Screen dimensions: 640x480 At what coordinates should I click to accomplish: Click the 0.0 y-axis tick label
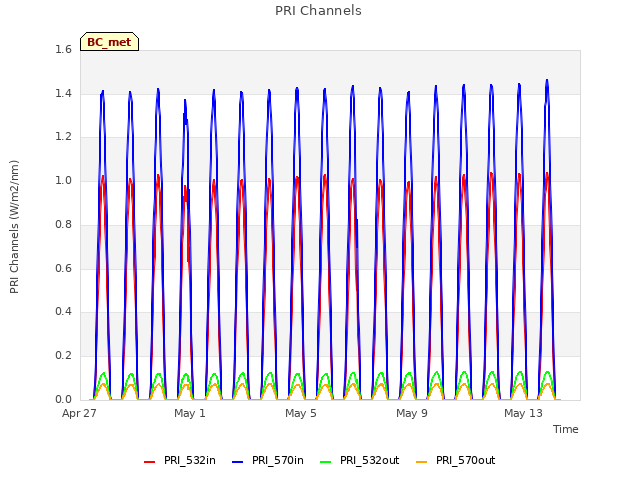click(x=63, y=399)
